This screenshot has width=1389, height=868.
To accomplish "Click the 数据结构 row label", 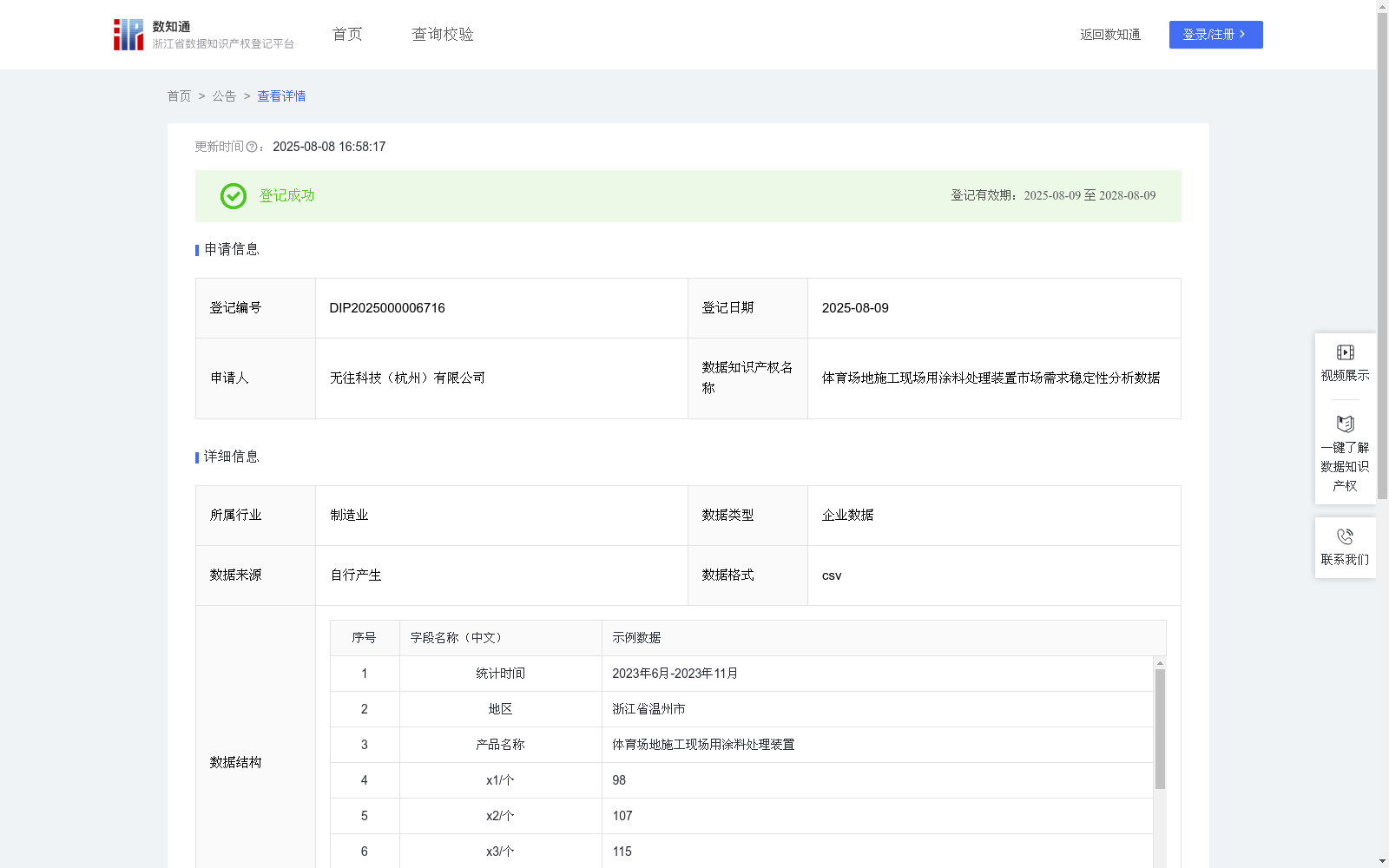I will pos(235,763).
